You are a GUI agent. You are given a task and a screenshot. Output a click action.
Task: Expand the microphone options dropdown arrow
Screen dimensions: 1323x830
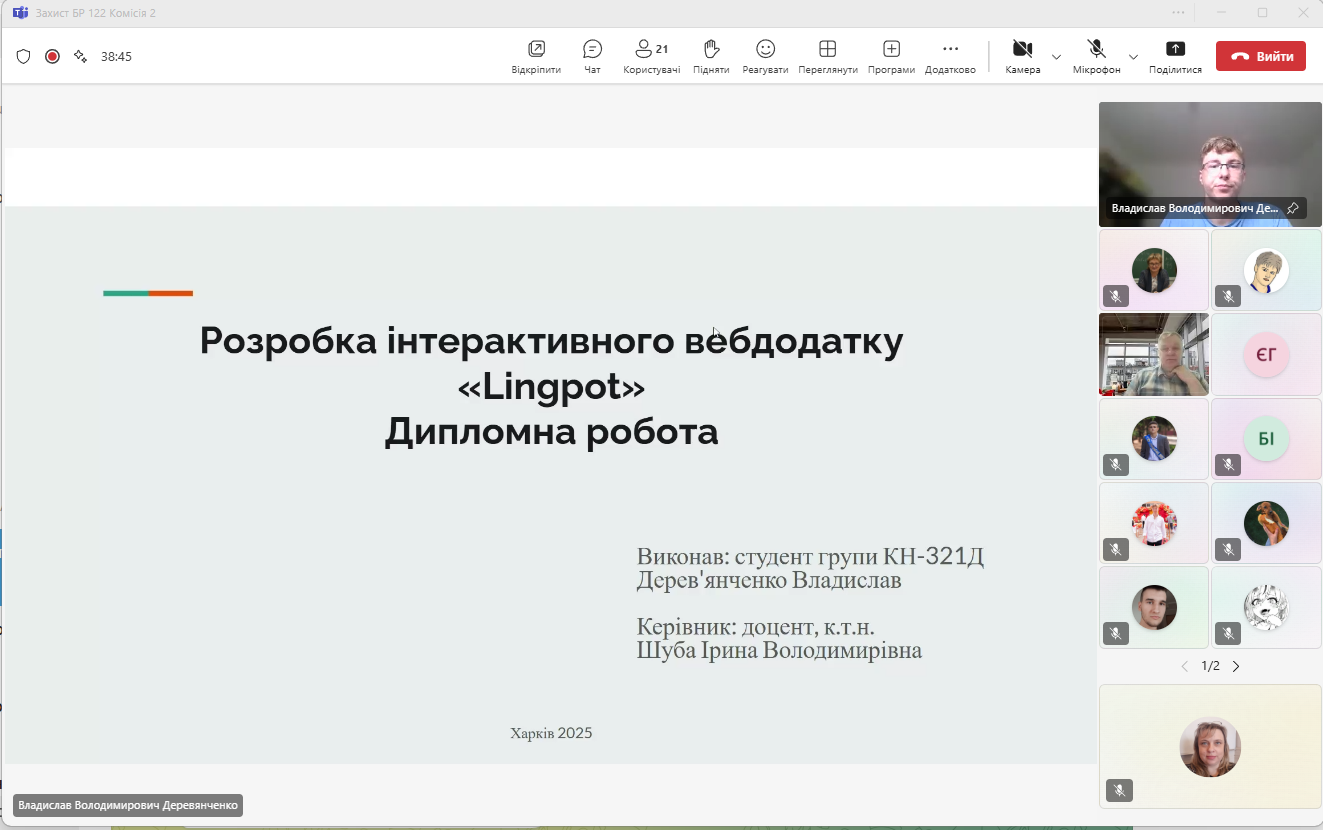click(1133, 57)
